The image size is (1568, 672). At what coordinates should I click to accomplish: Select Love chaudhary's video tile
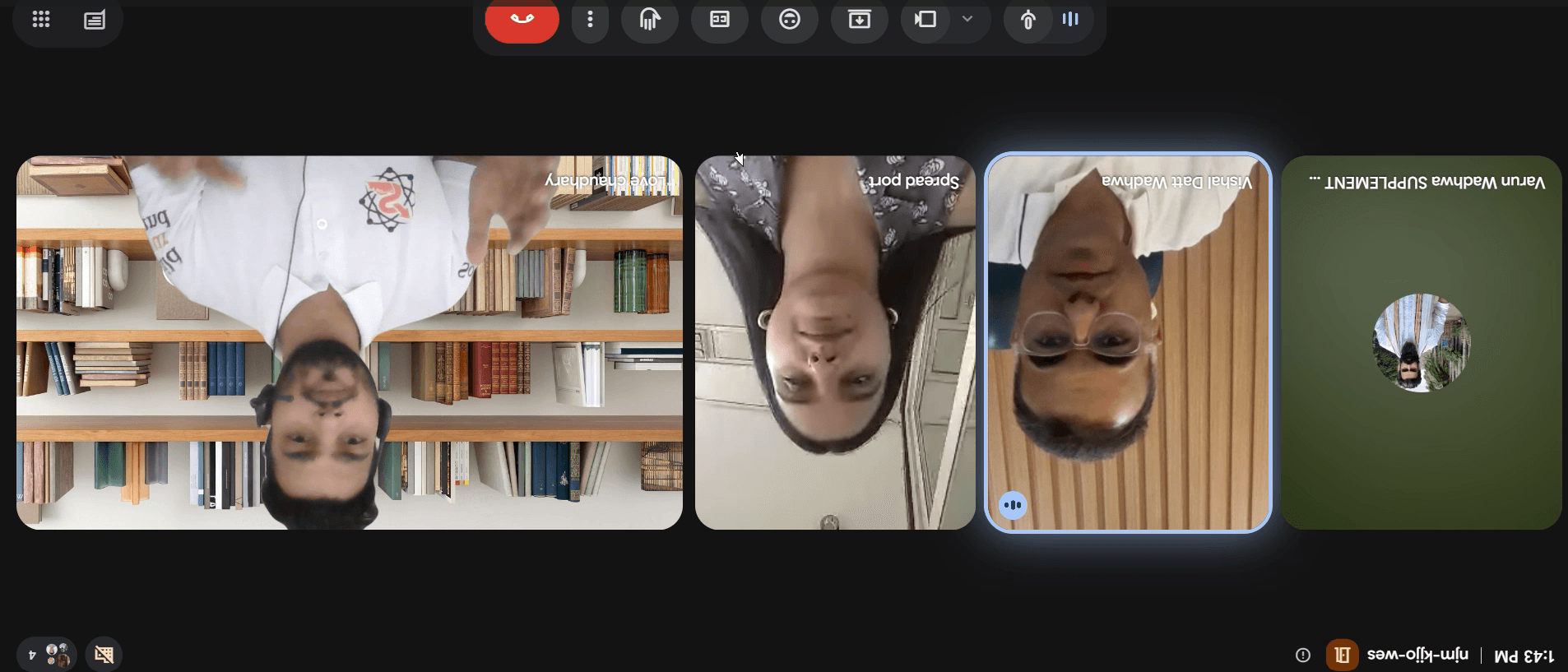pos(350,342)
